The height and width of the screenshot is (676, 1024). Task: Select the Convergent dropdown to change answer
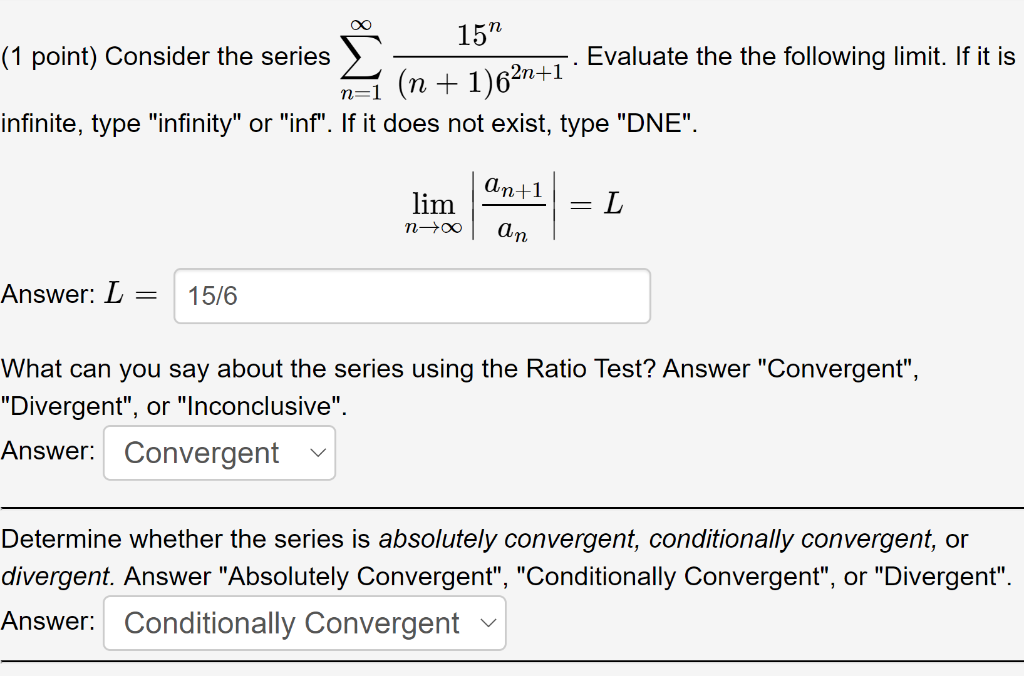tap(218, 452)
